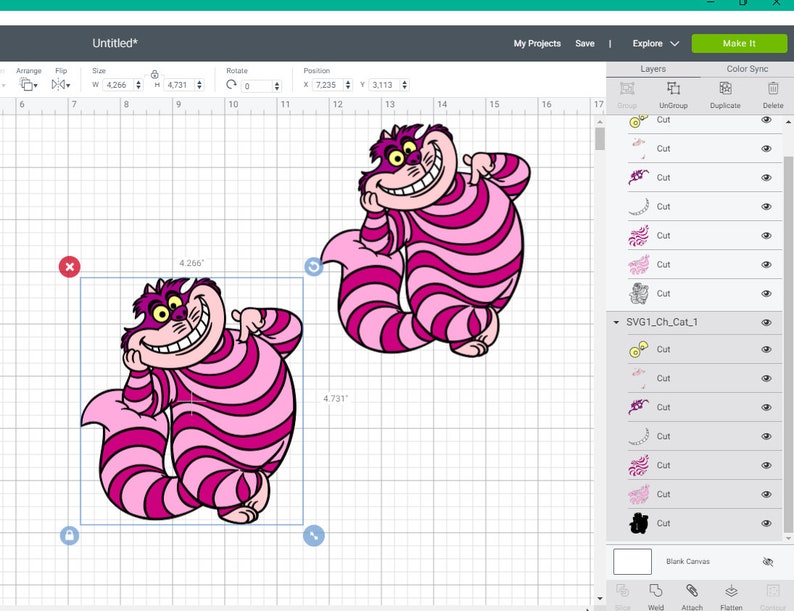Click the Blank Canvas color swatch
Viewport: 794px width, 611px height.
coord(632,561)
